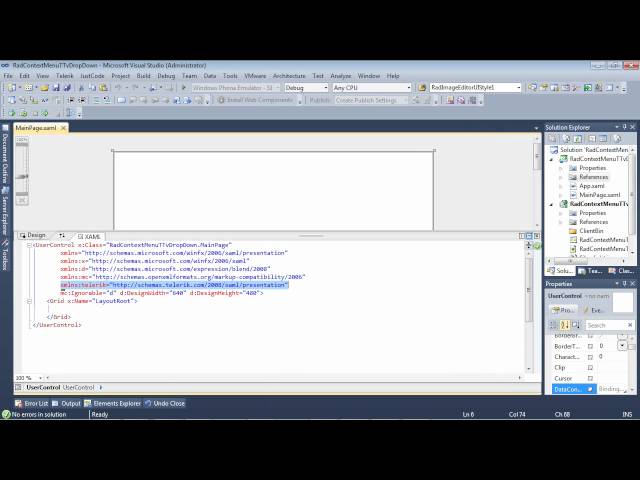Click the New Project toolbar icon
This screenshot has height=480, width=640.
coord(12,87)
